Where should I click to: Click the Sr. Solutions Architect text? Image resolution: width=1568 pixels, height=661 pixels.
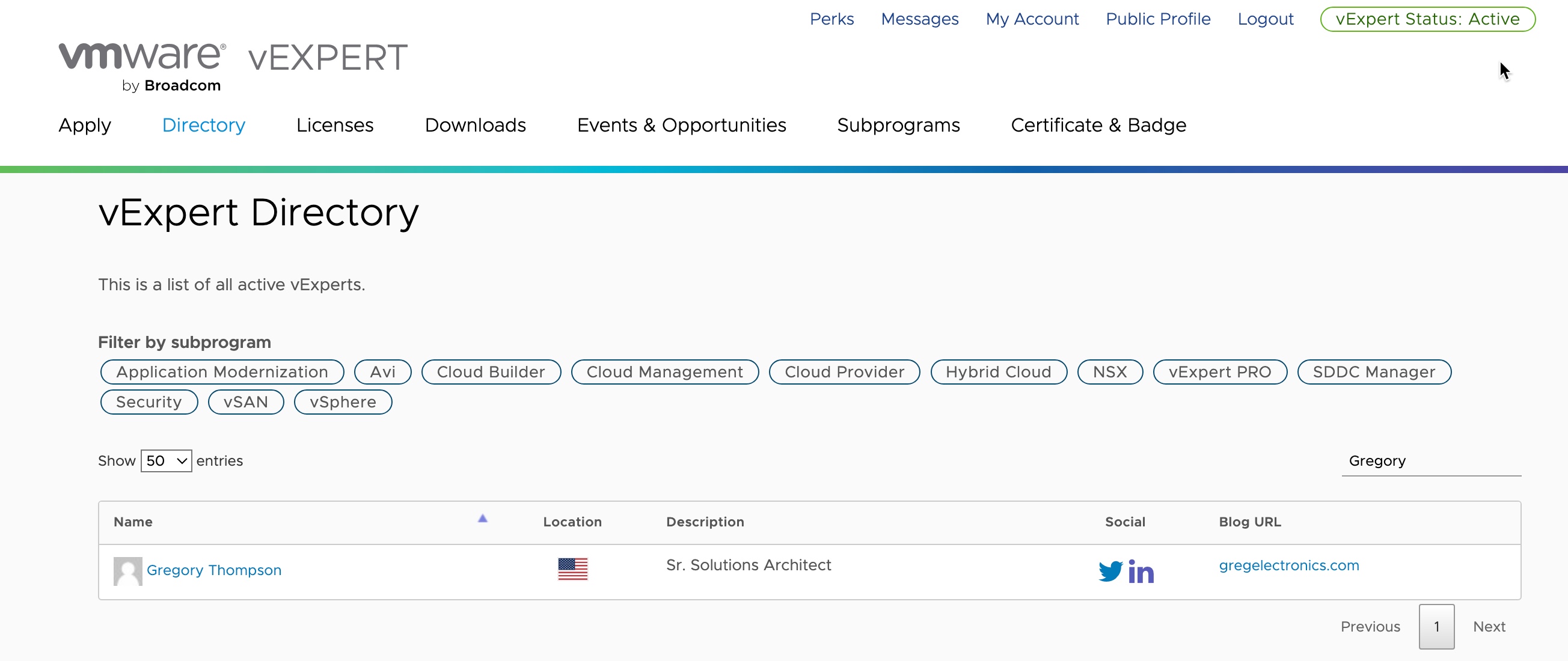(748, 565)
